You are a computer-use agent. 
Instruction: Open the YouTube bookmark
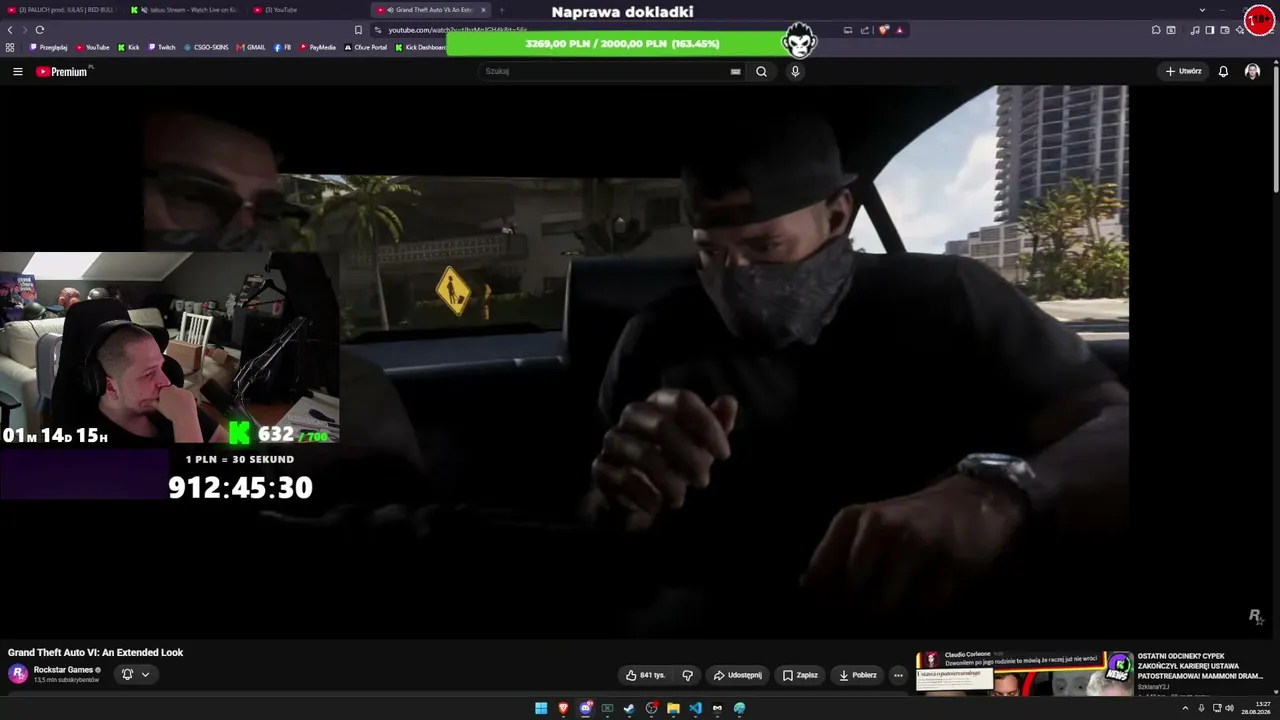coord(92,47)
